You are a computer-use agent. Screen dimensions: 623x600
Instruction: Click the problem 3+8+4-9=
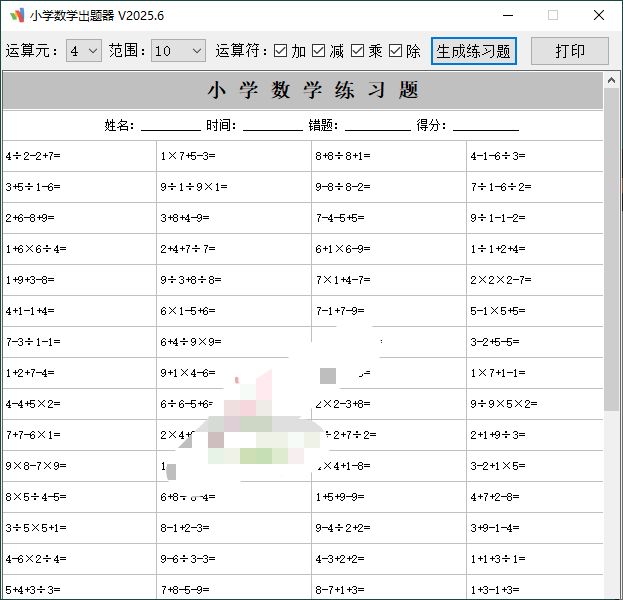pyautogui.click(x=185, y=218)
